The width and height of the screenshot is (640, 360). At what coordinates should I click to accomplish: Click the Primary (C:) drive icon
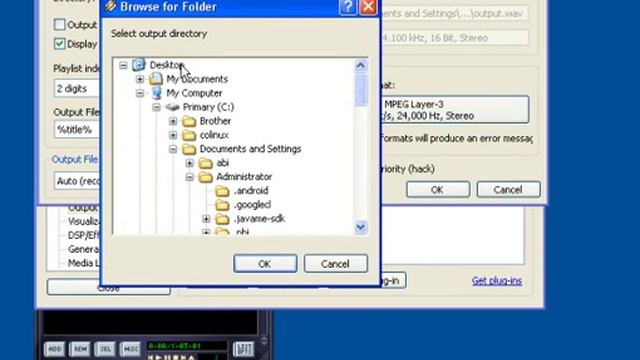173,107
